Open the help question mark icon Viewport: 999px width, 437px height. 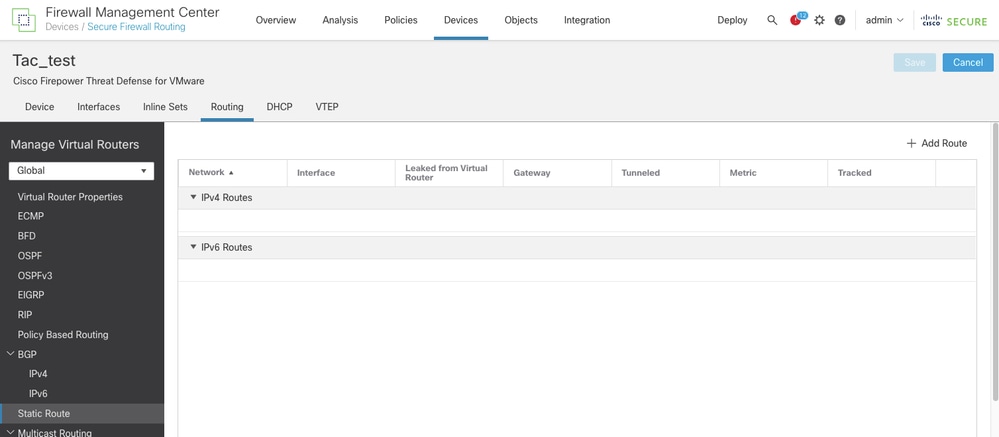coord(840,20)
